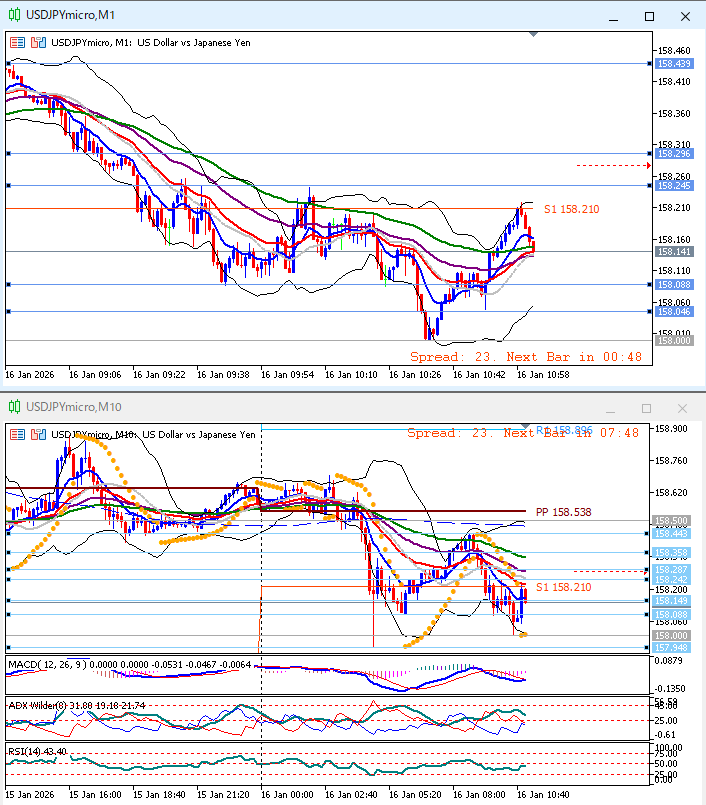Click the candlestick icon in M1 title bar
Viewport: 706px width, 805px height.
coord(14,16)
